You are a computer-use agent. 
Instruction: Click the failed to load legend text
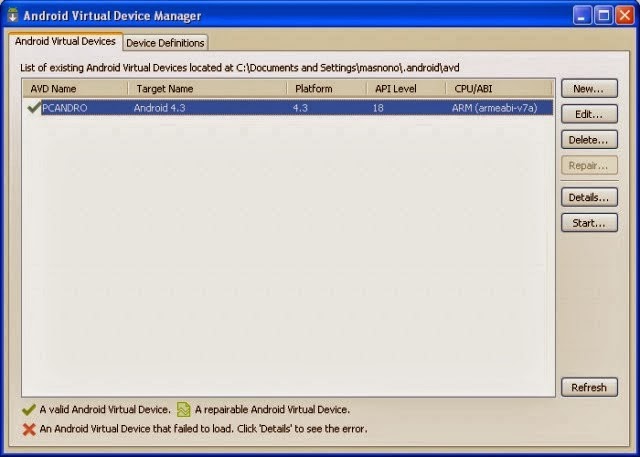pos(203,429)
